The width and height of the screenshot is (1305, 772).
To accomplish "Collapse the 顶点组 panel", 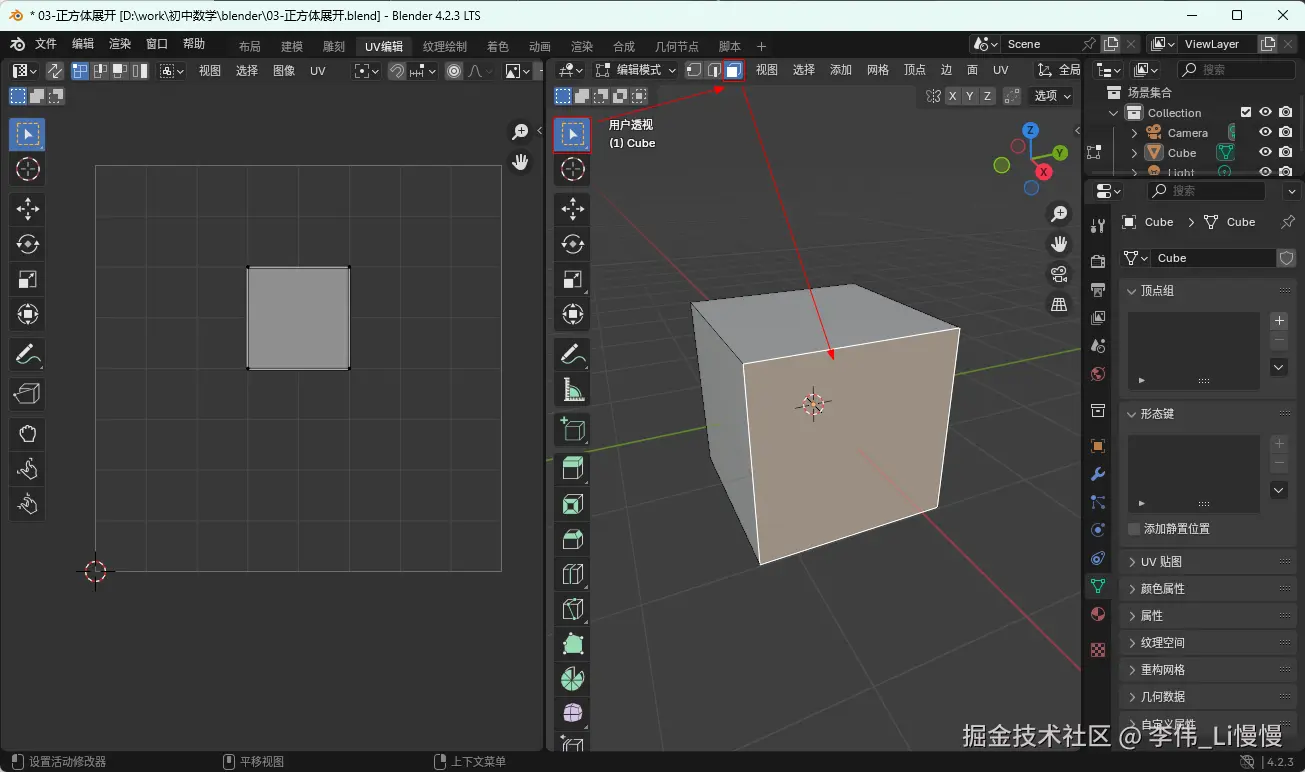I will coord(1157,290).
